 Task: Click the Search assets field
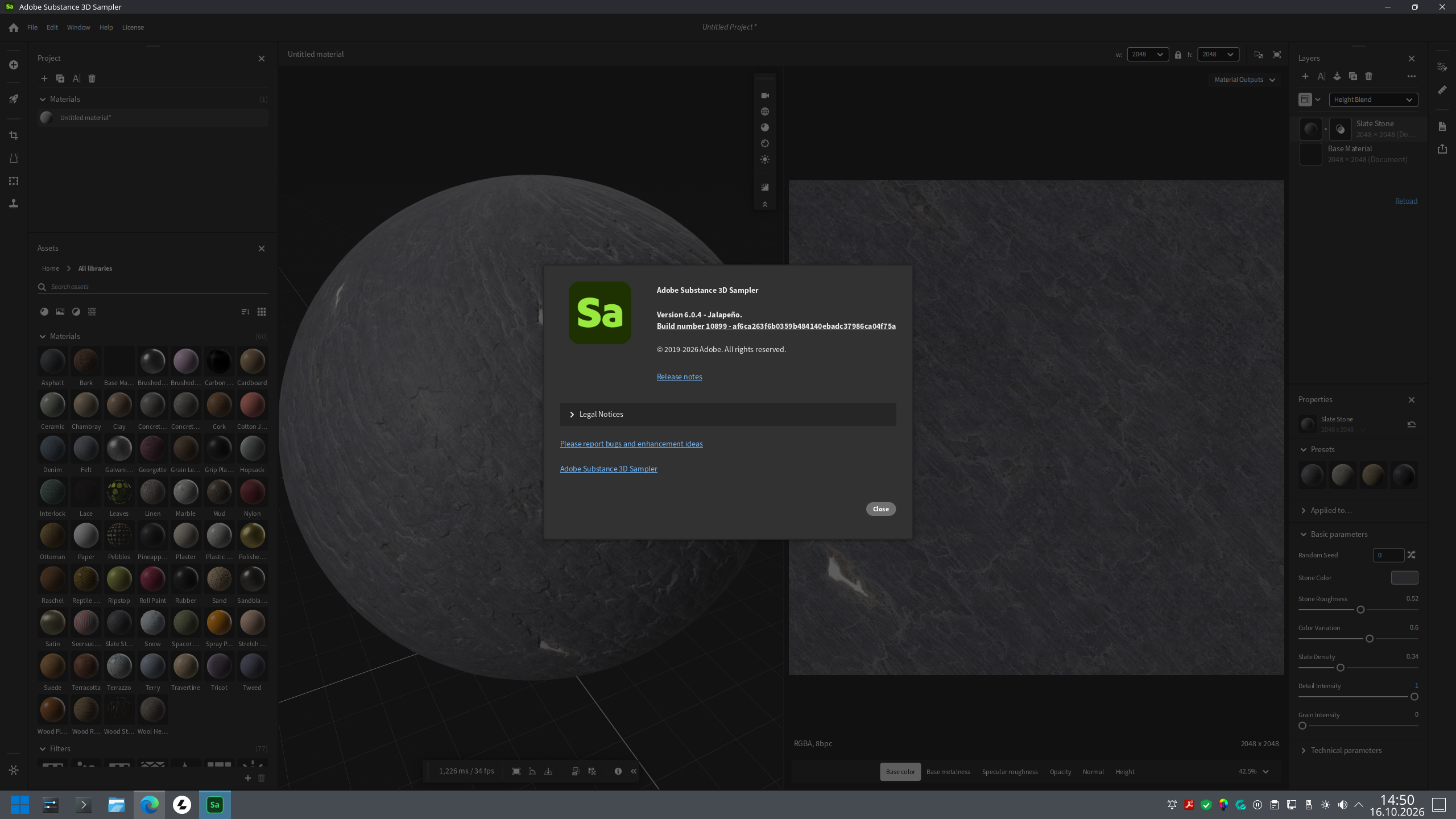point(153,287)
